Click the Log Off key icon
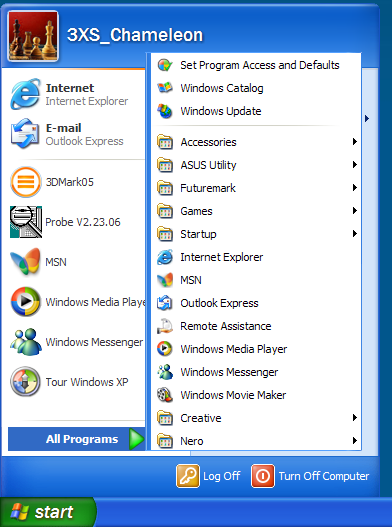The image size is (392, 527). pos(188,476)
